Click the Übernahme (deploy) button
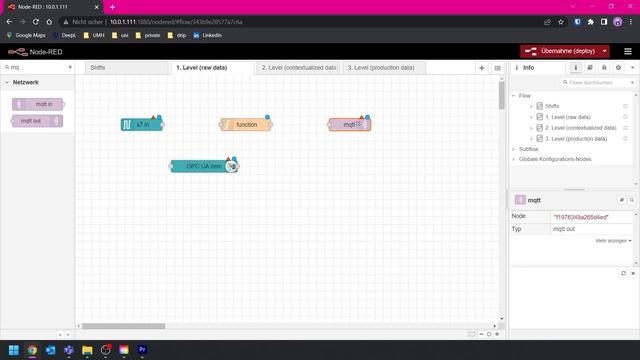Viewport: 640px width, 360px height. (560, 51)
